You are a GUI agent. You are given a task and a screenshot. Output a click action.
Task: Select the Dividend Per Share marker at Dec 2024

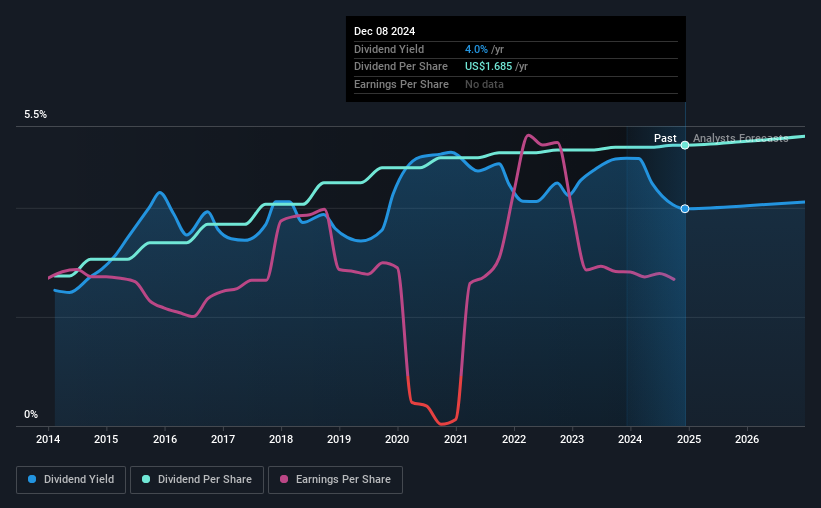point(685,145)
